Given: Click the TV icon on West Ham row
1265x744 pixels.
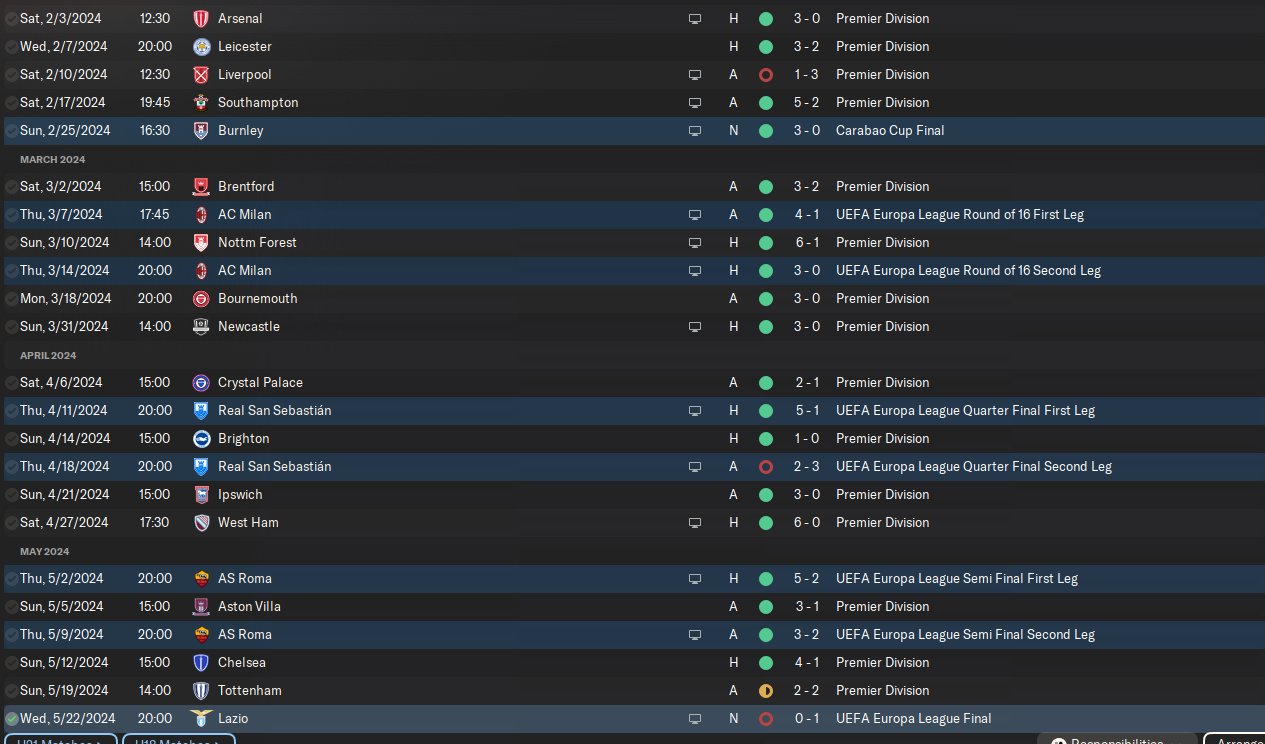Looking at the screenshot, I should pyautogui.click(x=695, y=522).
